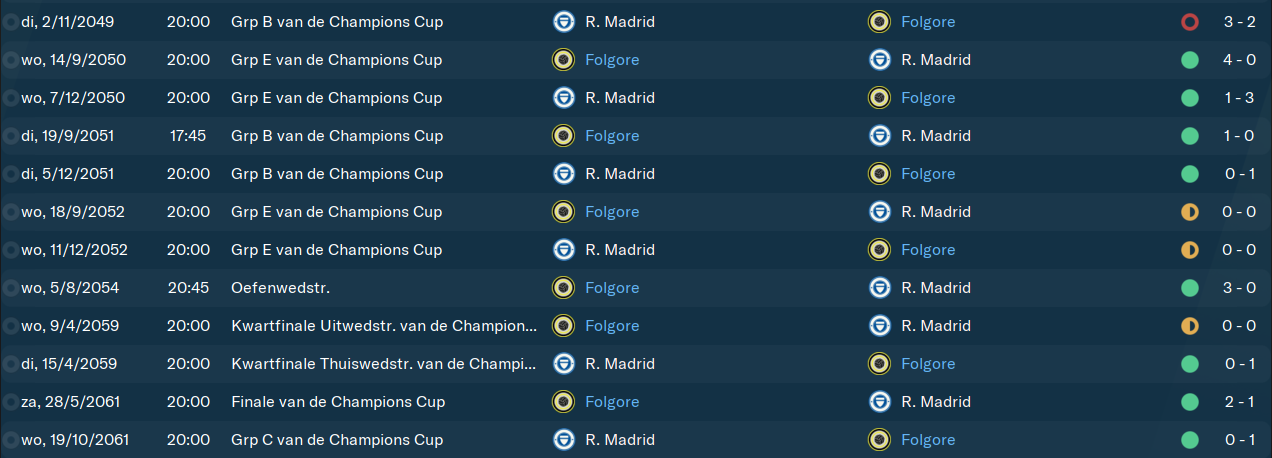The height and width of the screenshot is (458, 1272).
Task: Open the 4 - 0 match result
Action: [x=1239, y=60]
